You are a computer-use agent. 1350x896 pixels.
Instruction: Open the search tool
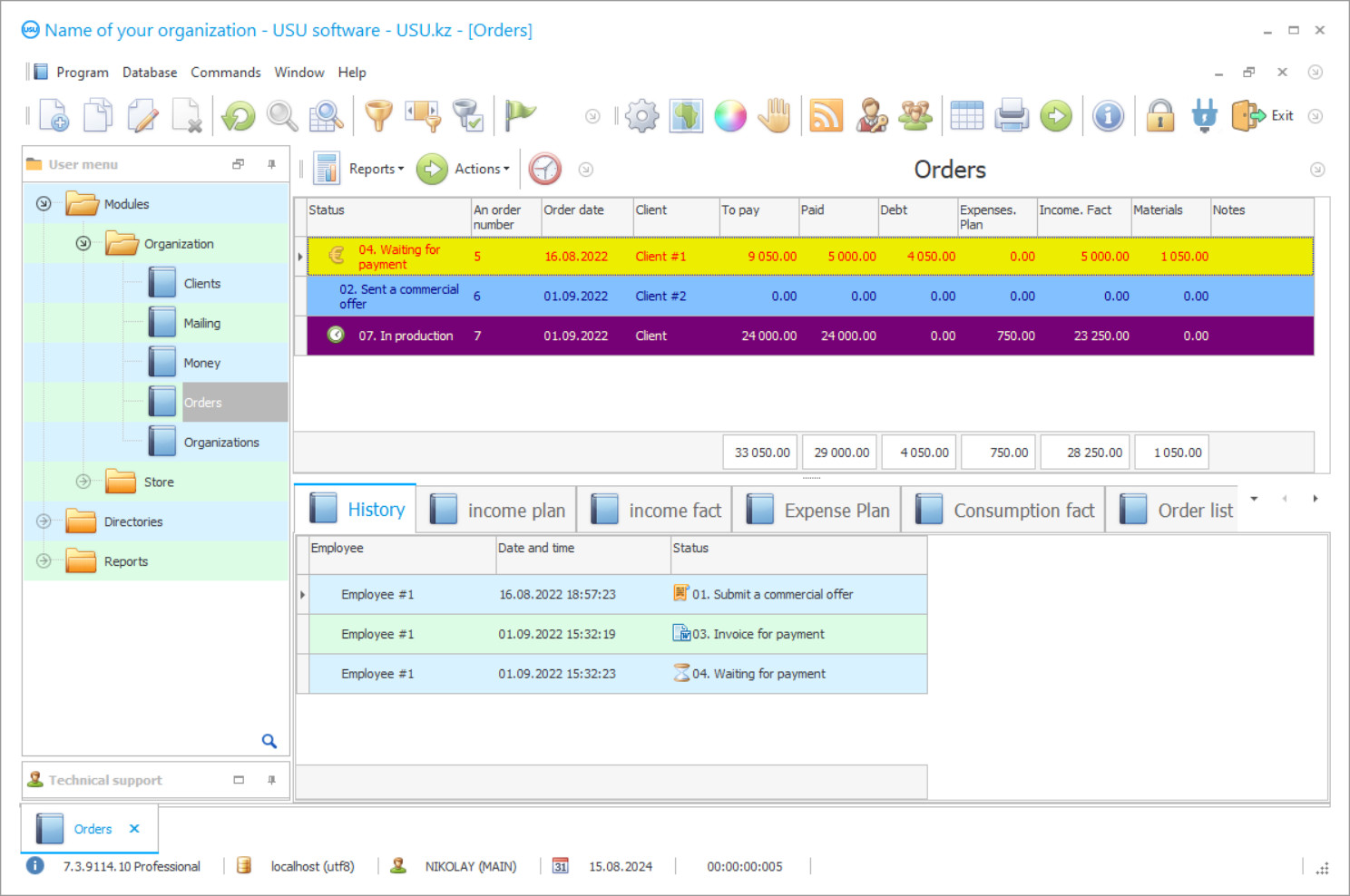281,115
